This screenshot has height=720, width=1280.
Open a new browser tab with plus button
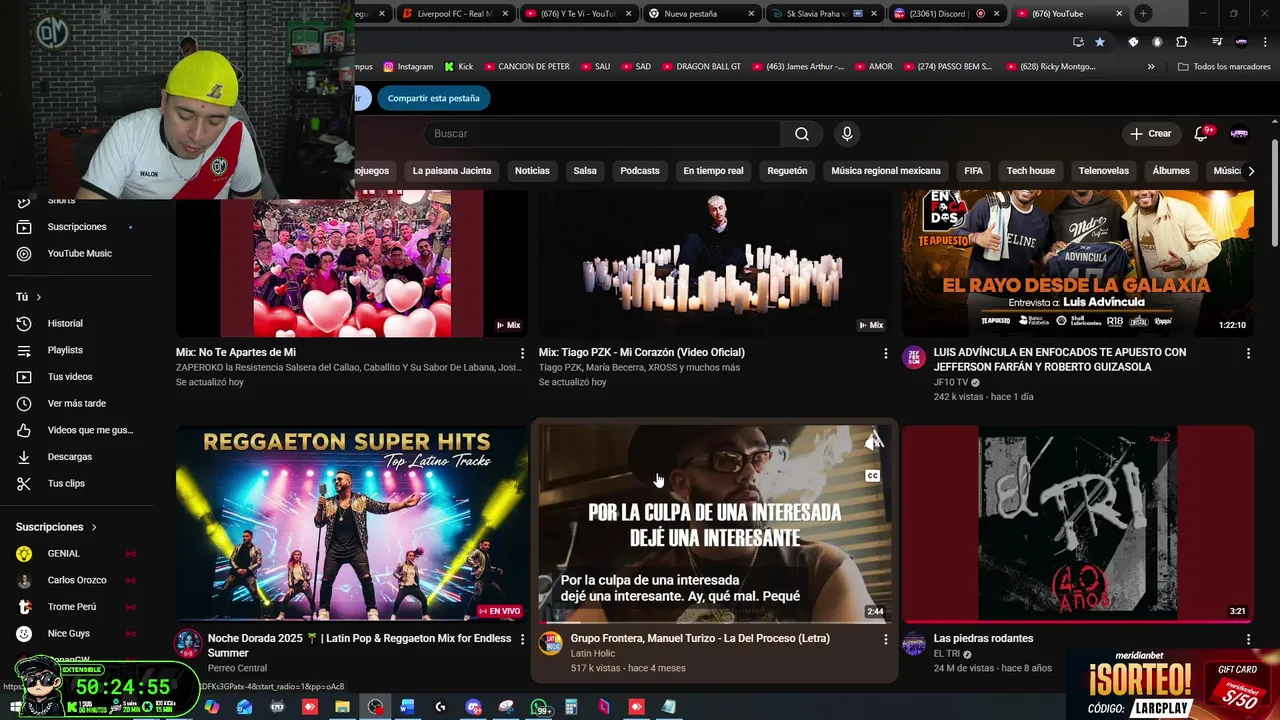tap(1143, 14)
